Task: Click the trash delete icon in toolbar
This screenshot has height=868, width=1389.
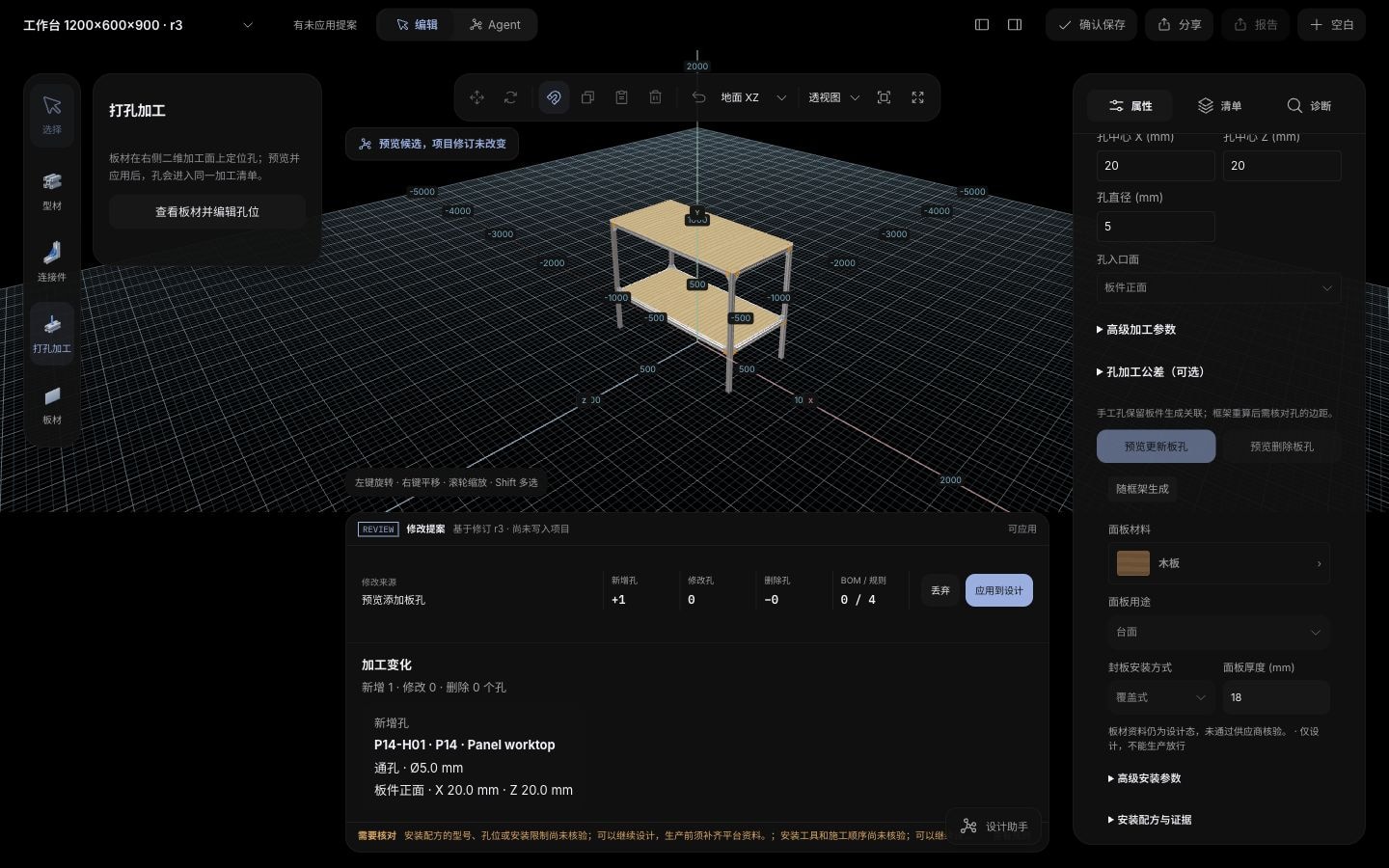Action: pos(655,97)
